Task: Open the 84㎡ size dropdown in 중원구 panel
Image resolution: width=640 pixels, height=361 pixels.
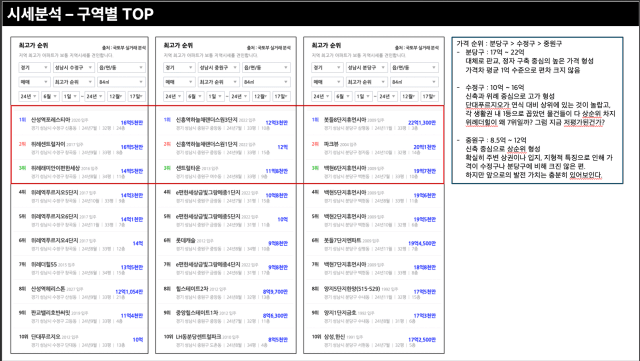Action: pyautogui.click(x=267, y=82)
